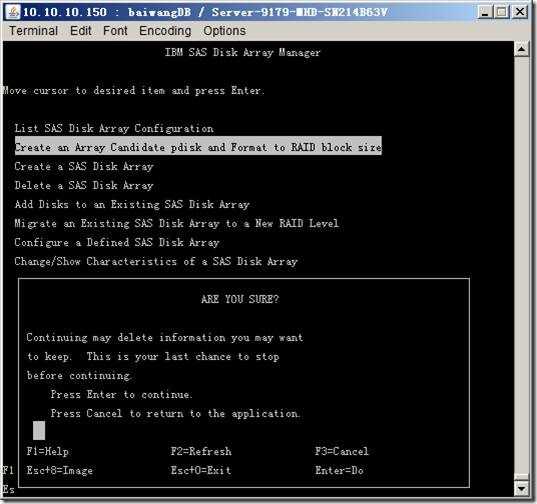Click the Move cursor instruction line

pos(134,91)
